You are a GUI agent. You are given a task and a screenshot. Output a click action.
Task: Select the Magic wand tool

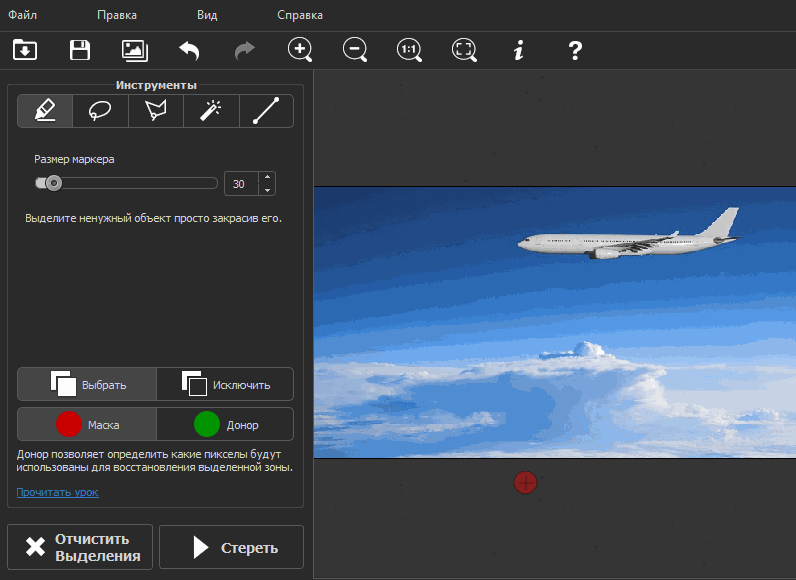[x=211, y=111]
